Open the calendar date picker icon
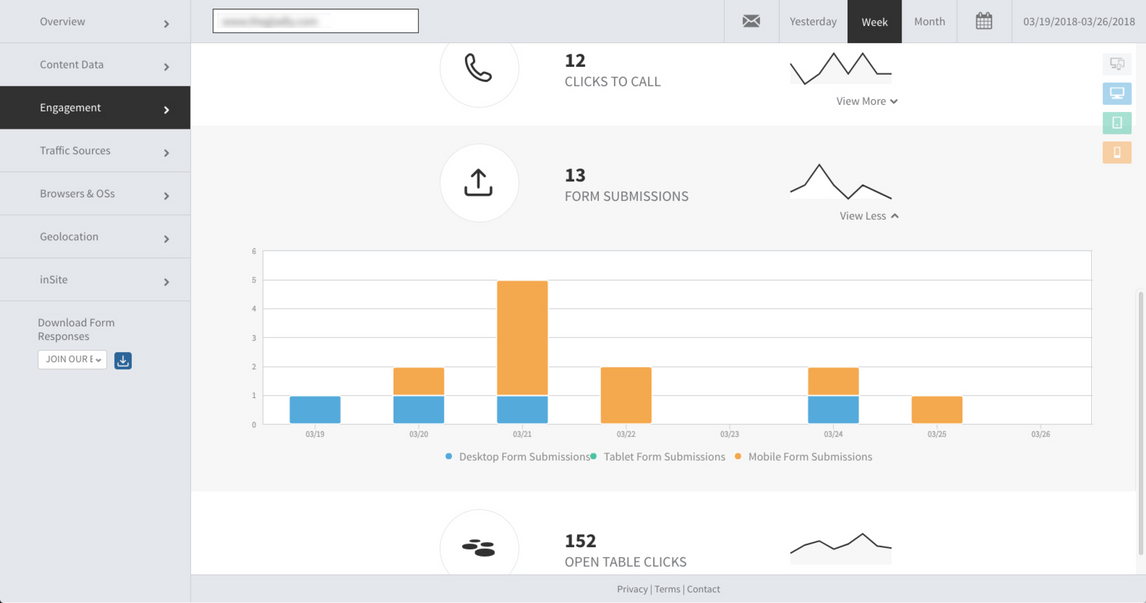 click(x=984, y=21)
